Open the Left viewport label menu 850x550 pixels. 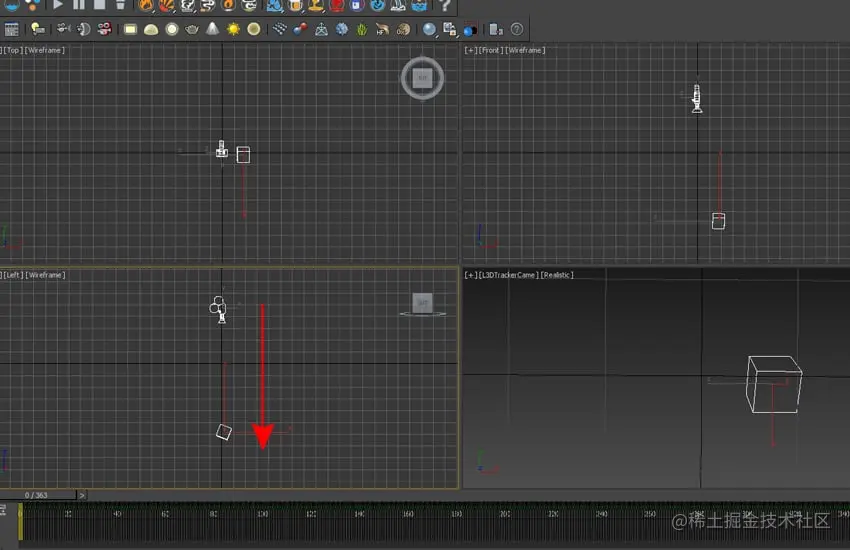(12, 275)
